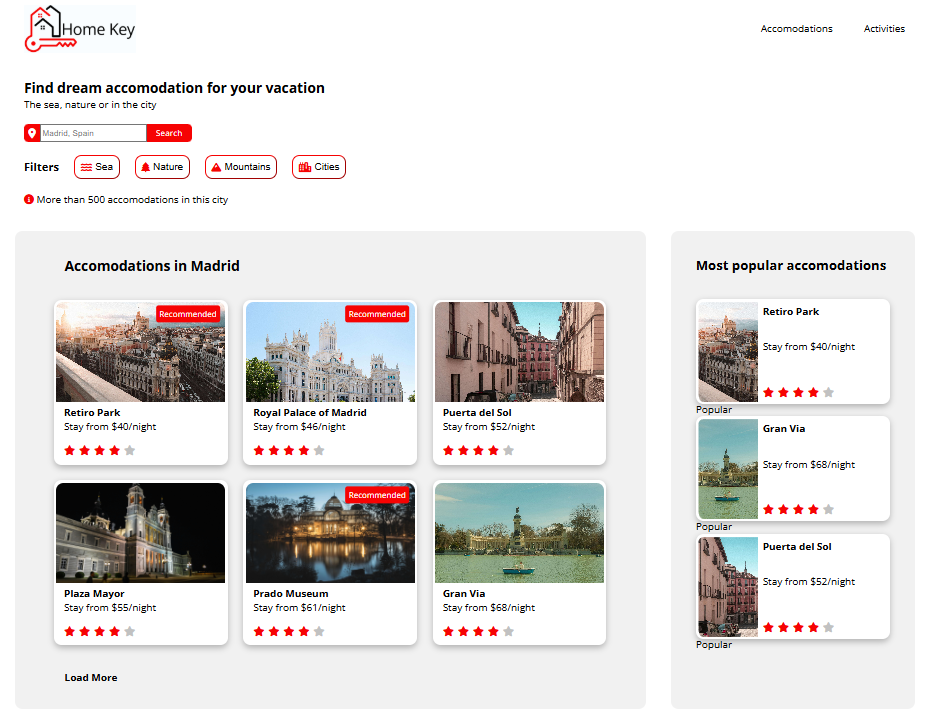This screenshot has width=938, height=721.
Task: Toggle the gray star on Plaza Mayor rating
Action: click(x=127, y=631)
